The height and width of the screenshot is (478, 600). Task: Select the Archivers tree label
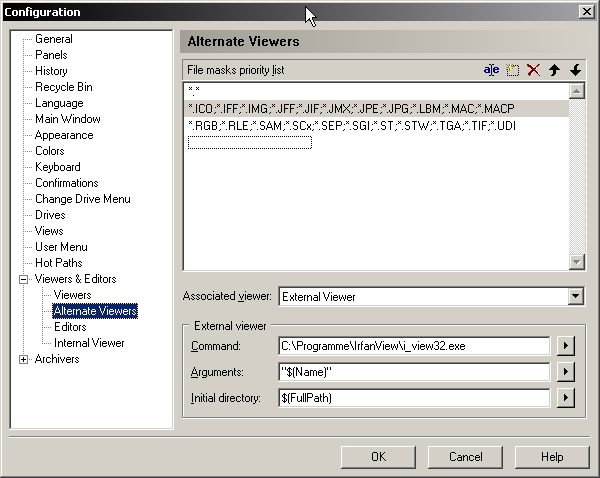pyautogui.click(x=57, y=359)
